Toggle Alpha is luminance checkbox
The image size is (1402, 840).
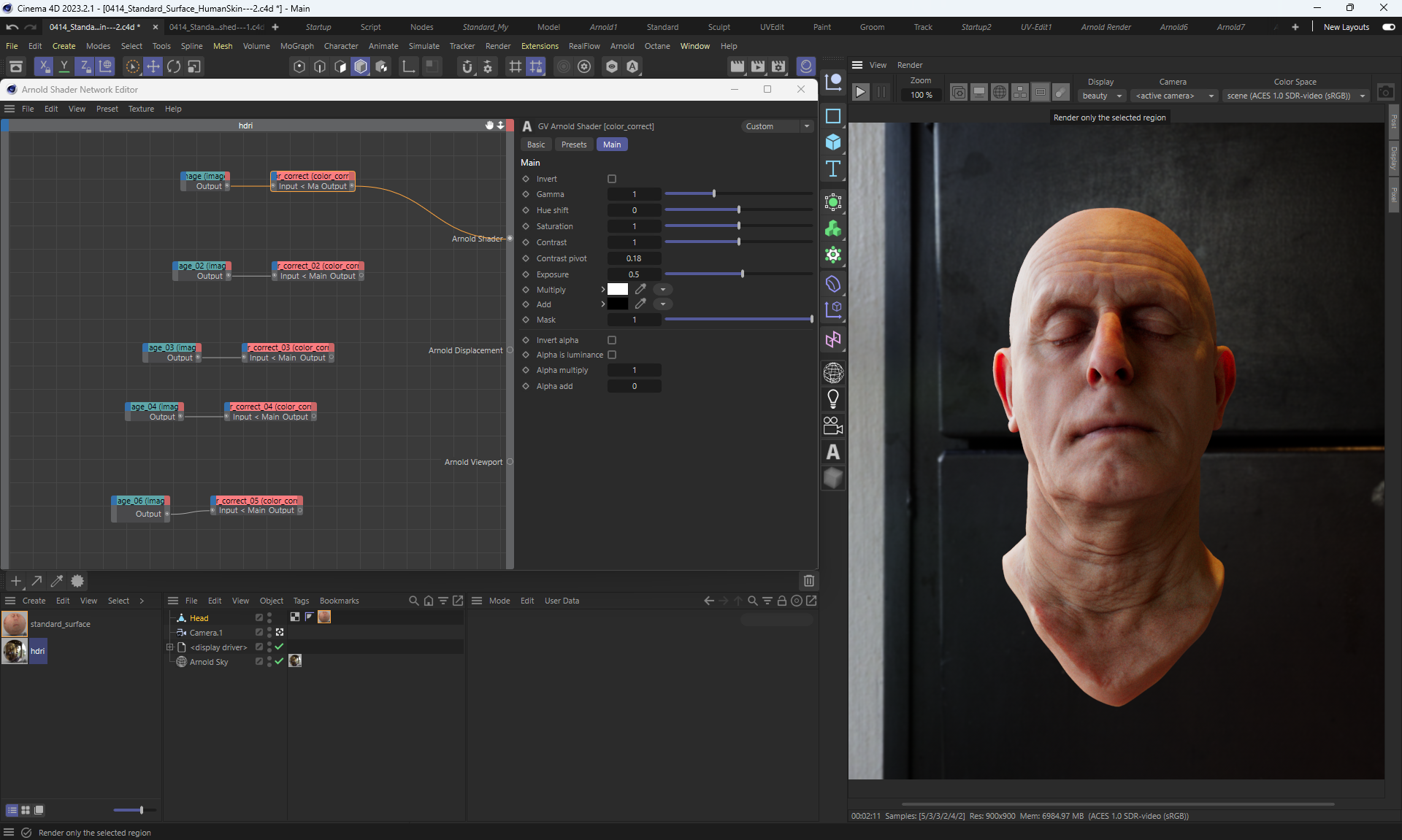[x=612, y=355]
